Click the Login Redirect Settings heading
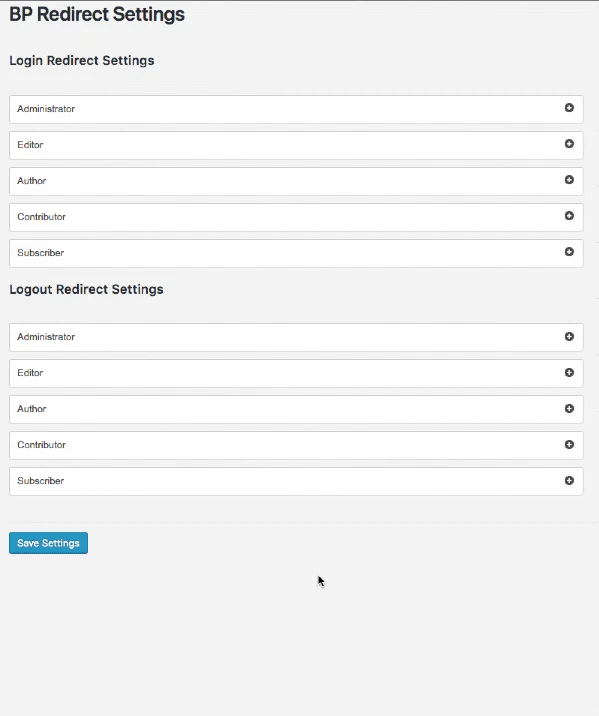The height and width of the screenshot is (716, 599). click(82, 61)
